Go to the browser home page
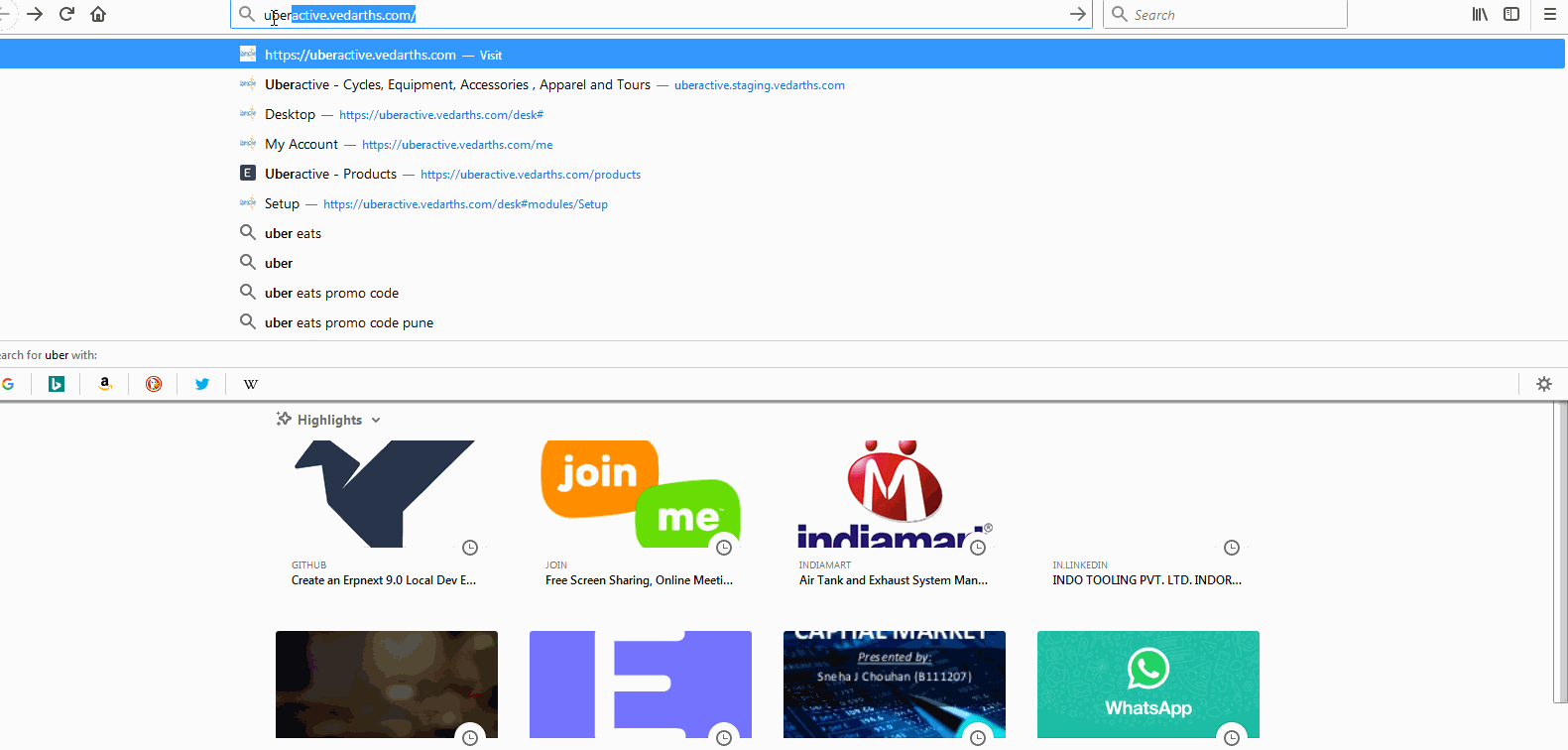Viewport: 1568px width, 750px height. point(98,14)
